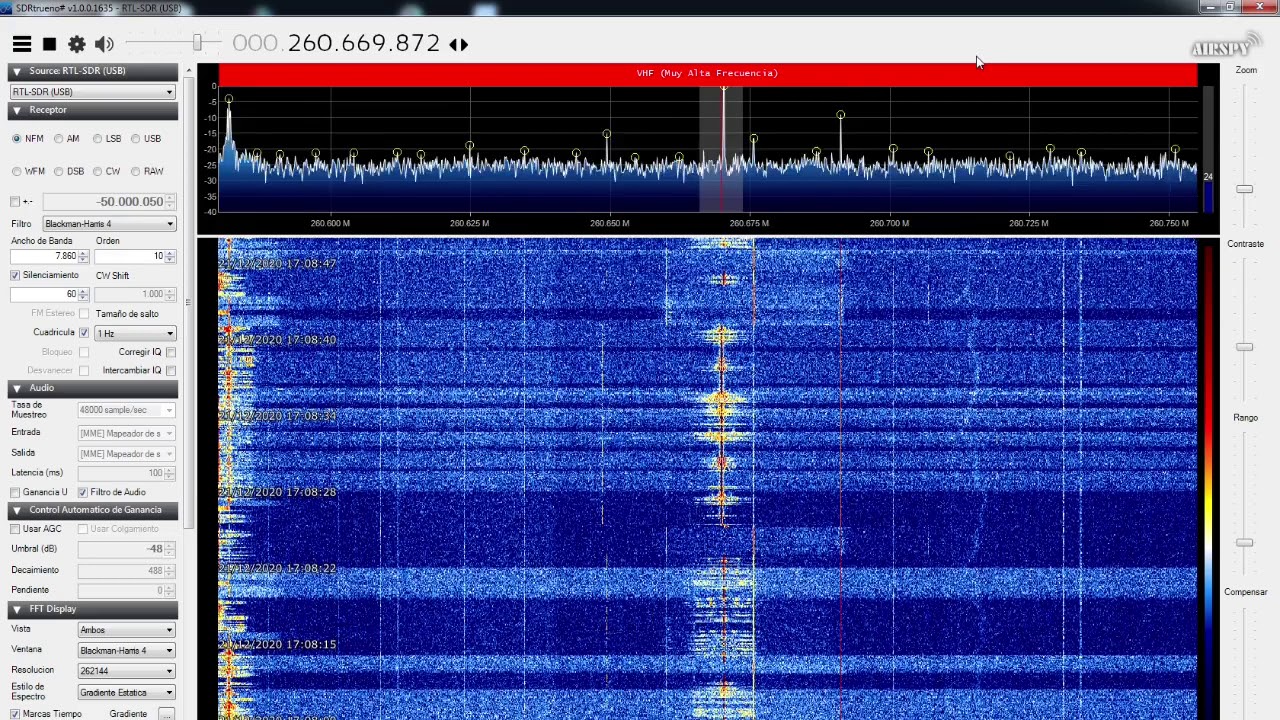
Task: Open the hamburger main menu
Action: [21, 44]
